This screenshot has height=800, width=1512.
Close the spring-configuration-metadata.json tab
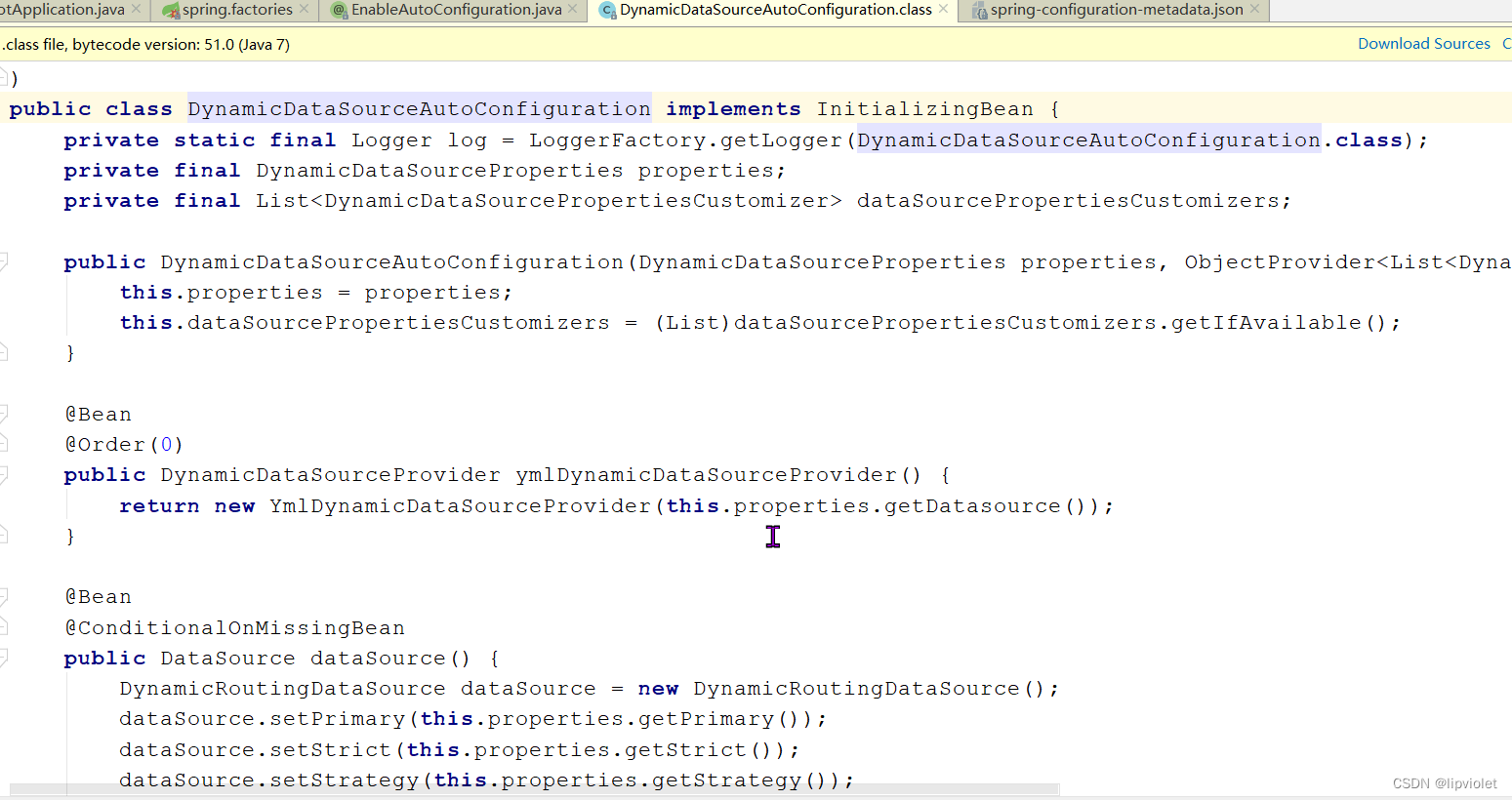[1254, 9]
